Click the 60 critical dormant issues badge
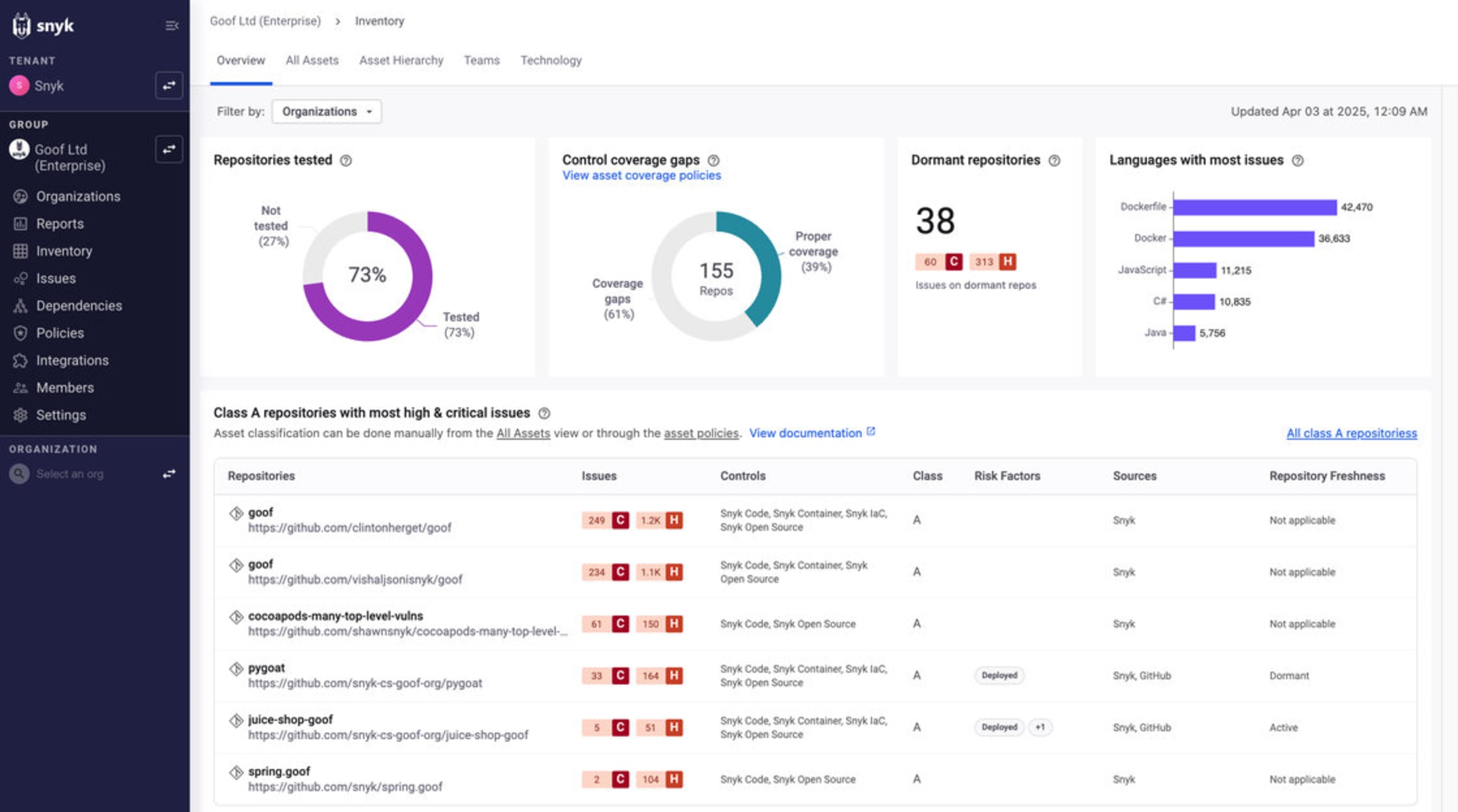Viewport: 1458px width, 812px height. click(939, 262)
